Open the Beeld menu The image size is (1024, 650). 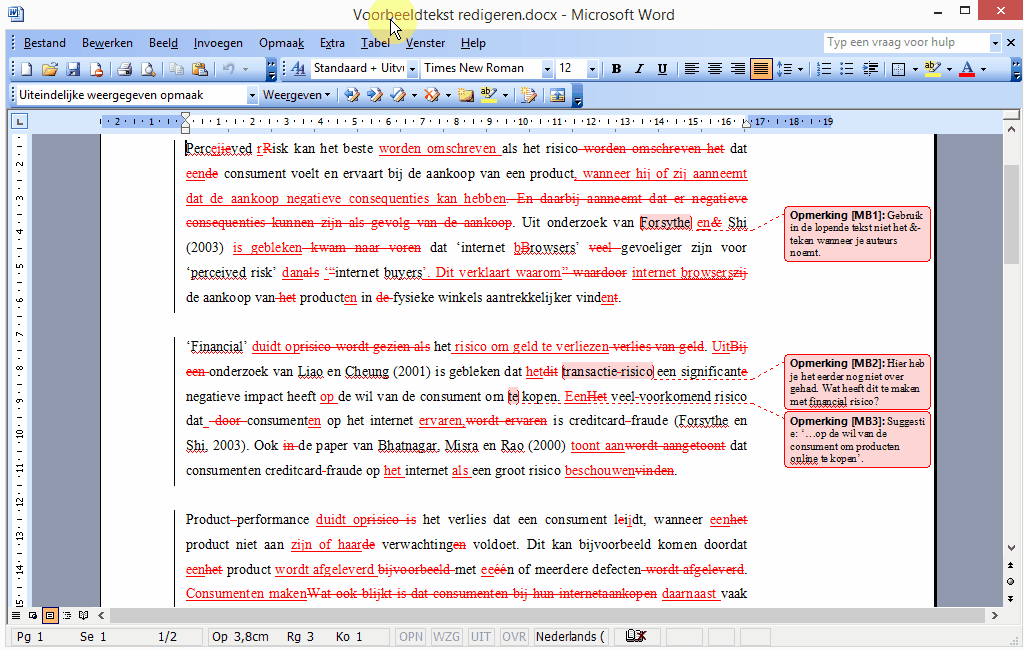click(163, 43)
